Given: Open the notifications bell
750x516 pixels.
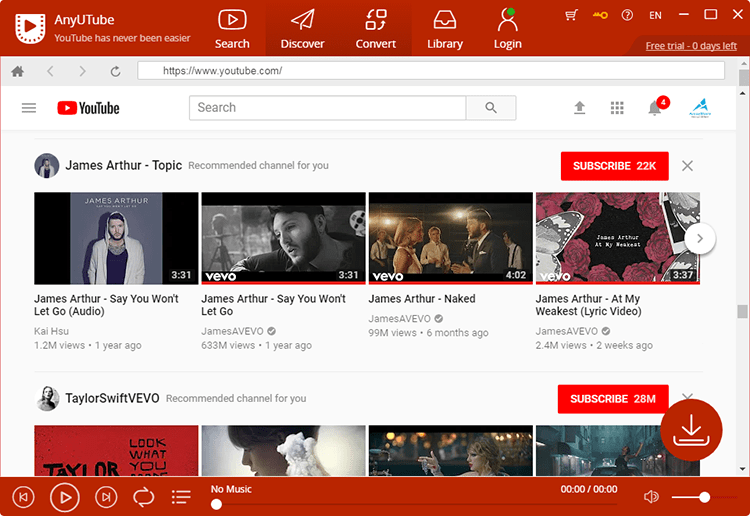Looking at the screenshot, I should coord(655,108).
